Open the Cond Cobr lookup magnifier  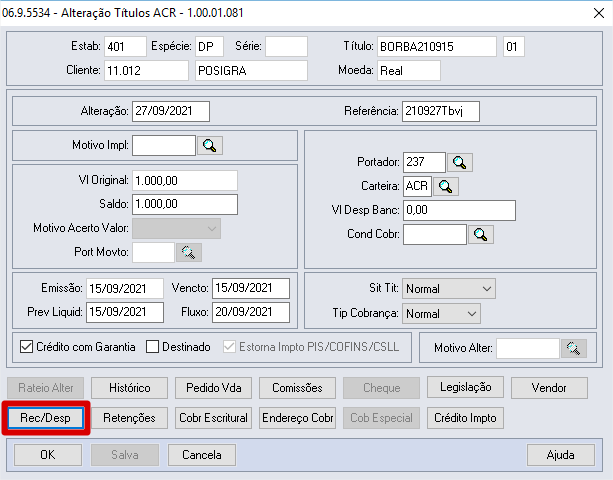pos(480,235)
